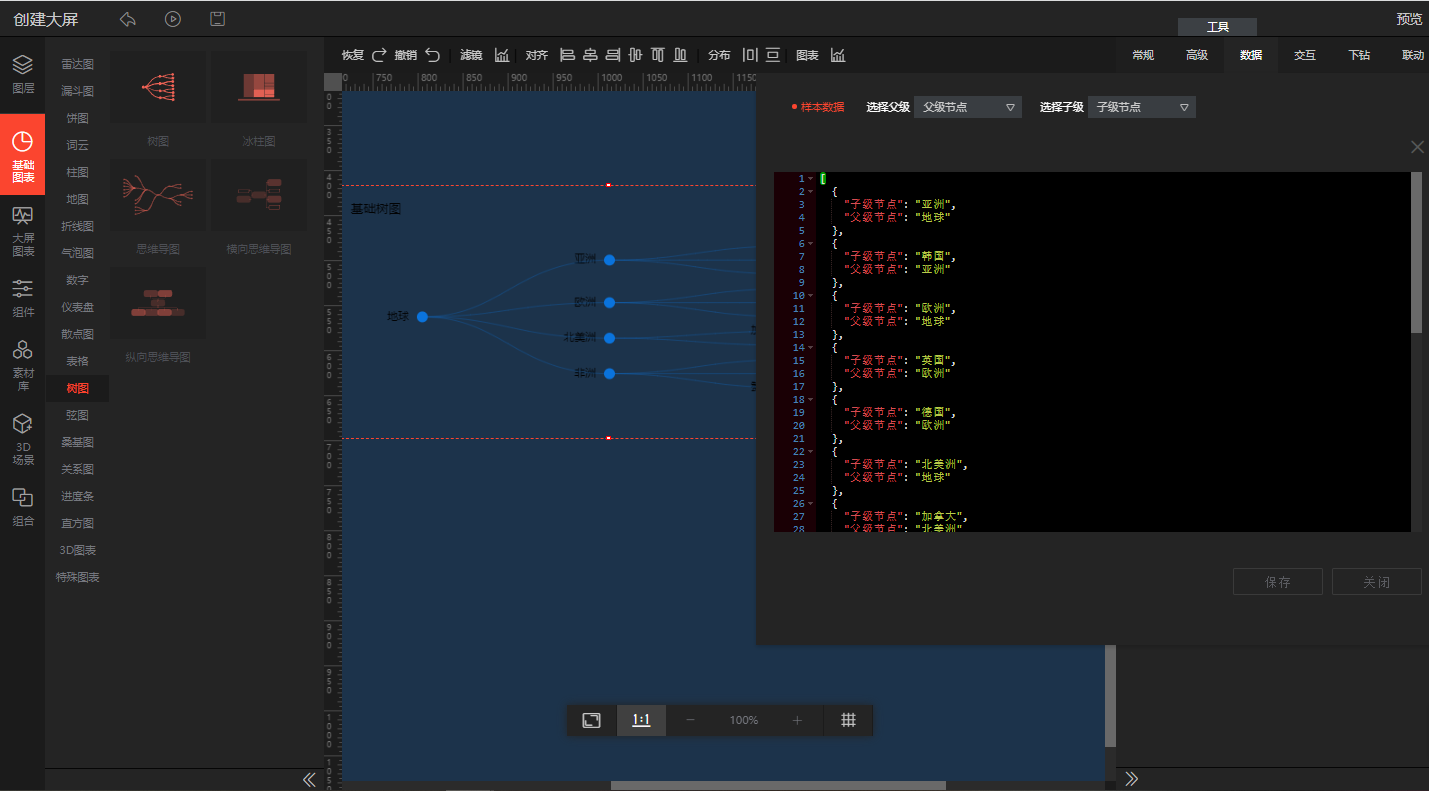Select the 树图 chart thumbnail
Viewport: 1429px width, 791px height.
(158, 87)
